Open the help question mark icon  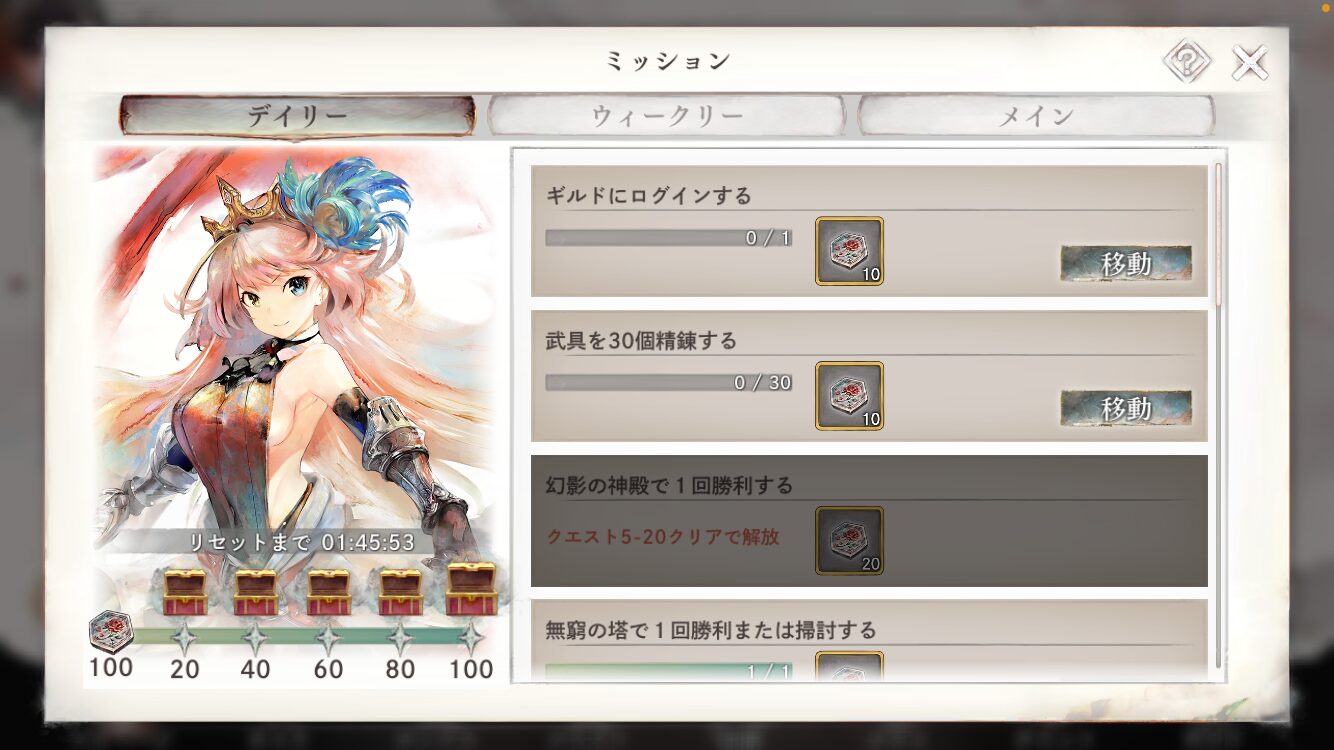coord(1187,62)
